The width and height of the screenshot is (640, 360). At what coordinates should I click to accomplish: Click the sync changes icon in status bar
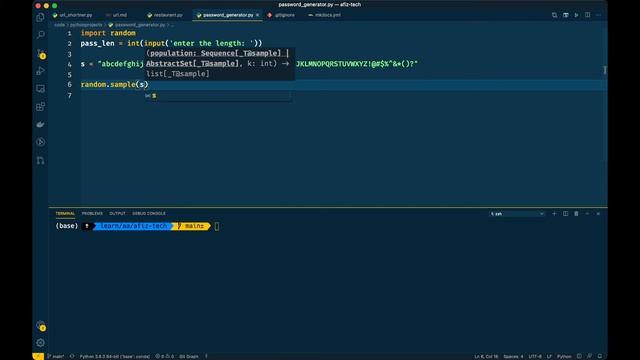click(x=72, y=356)
